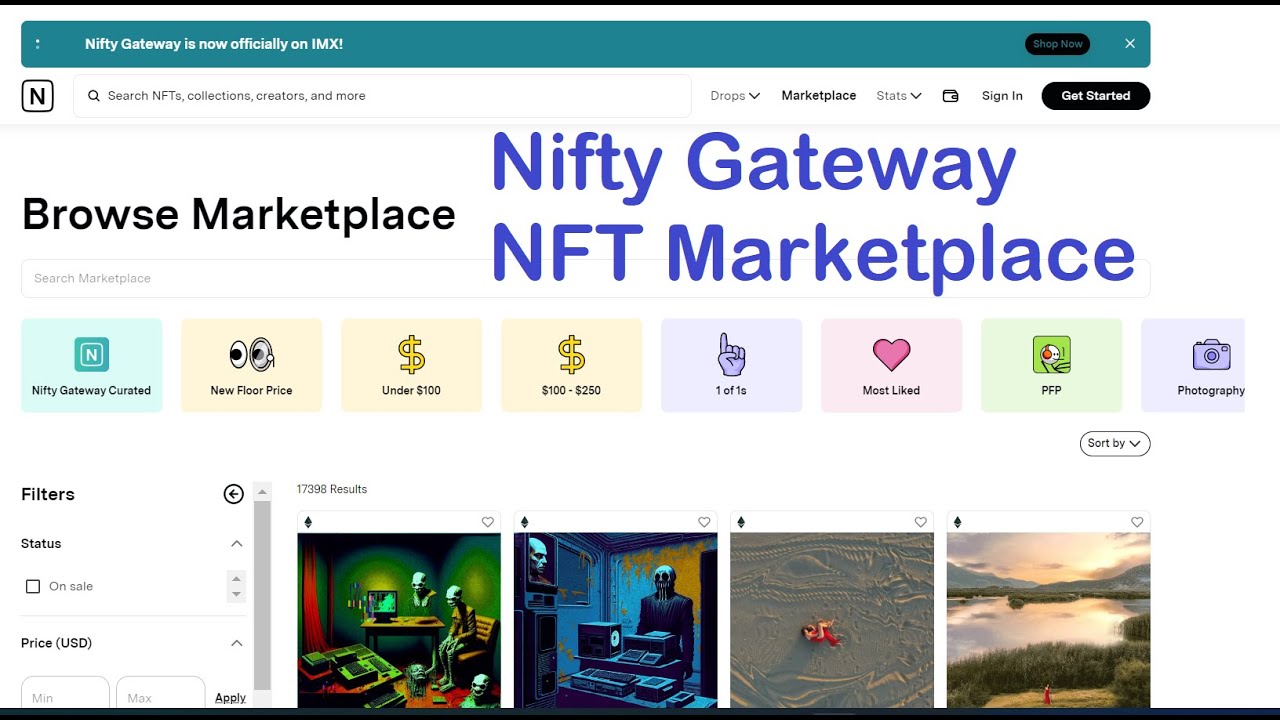Select the New Floor Price category
Image resolution: width=1280 pixels, height=720 pixels.
[x=251, y=365]
